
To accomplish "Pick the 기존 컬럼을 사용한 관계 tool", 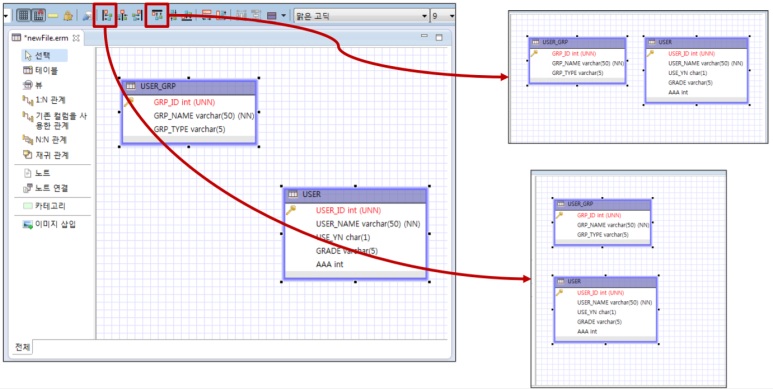I will pos(55,120).
